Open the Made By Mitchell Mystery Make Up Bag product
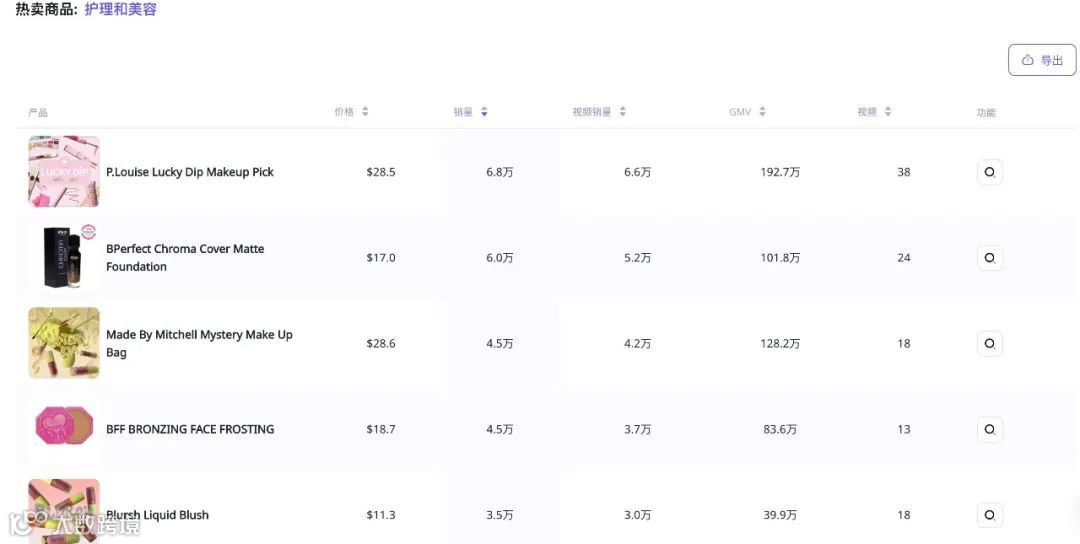This screenshot has width=1080, height=544. point(198,343)
